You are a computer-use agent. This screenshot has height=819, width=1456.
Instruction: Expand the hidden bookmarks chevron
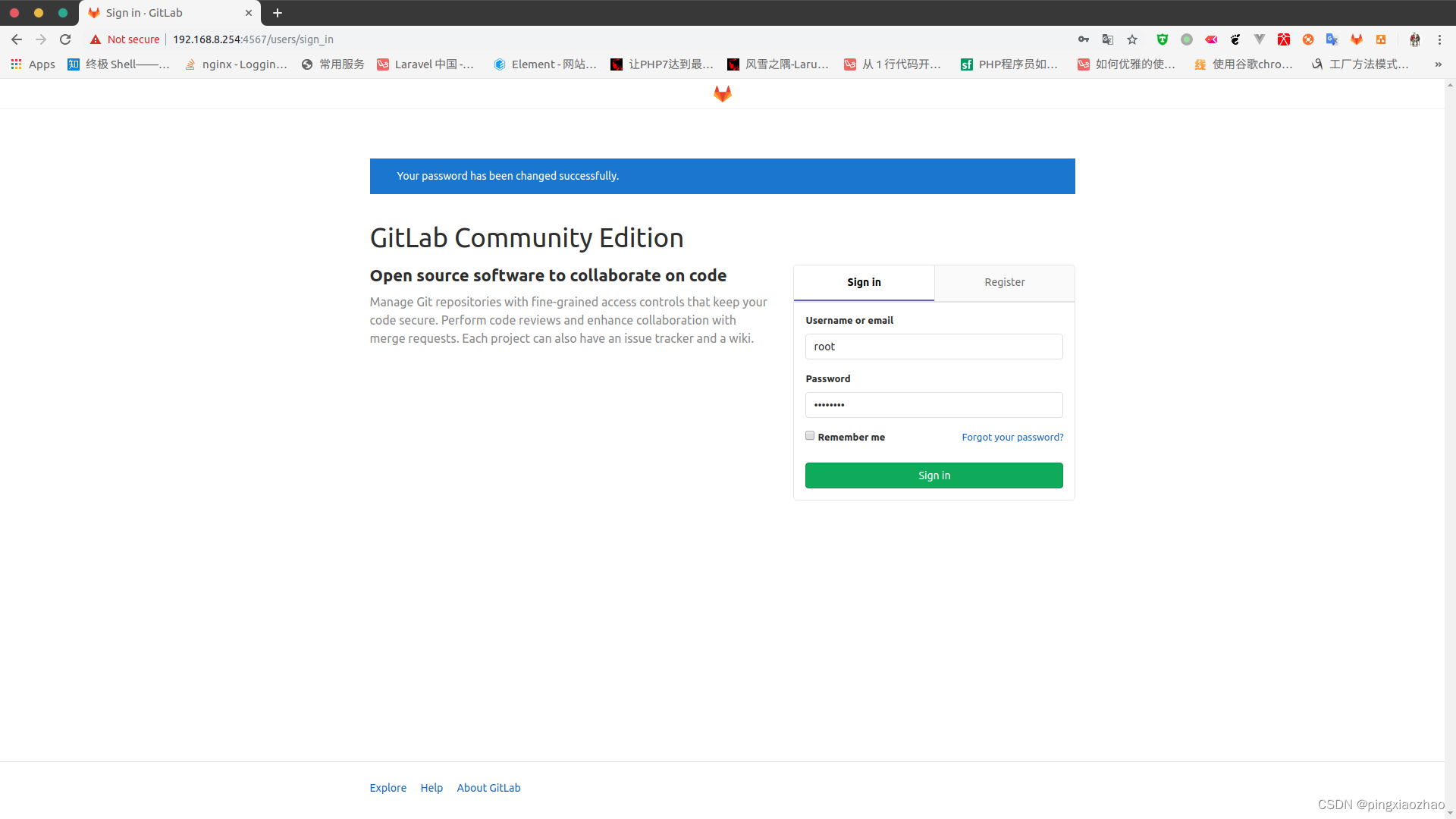(x=1438, y=64)
